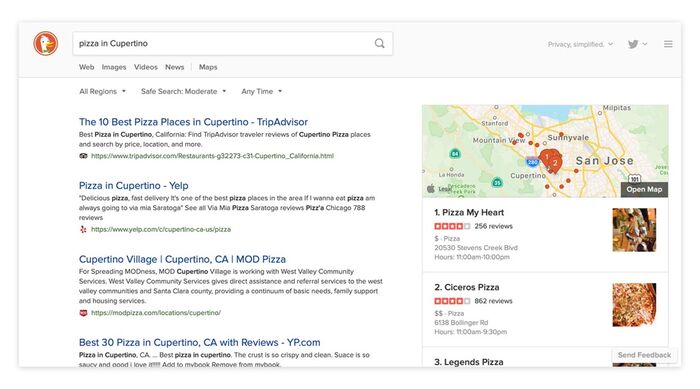Click the magnifying glass search icon

click(379, 43)
